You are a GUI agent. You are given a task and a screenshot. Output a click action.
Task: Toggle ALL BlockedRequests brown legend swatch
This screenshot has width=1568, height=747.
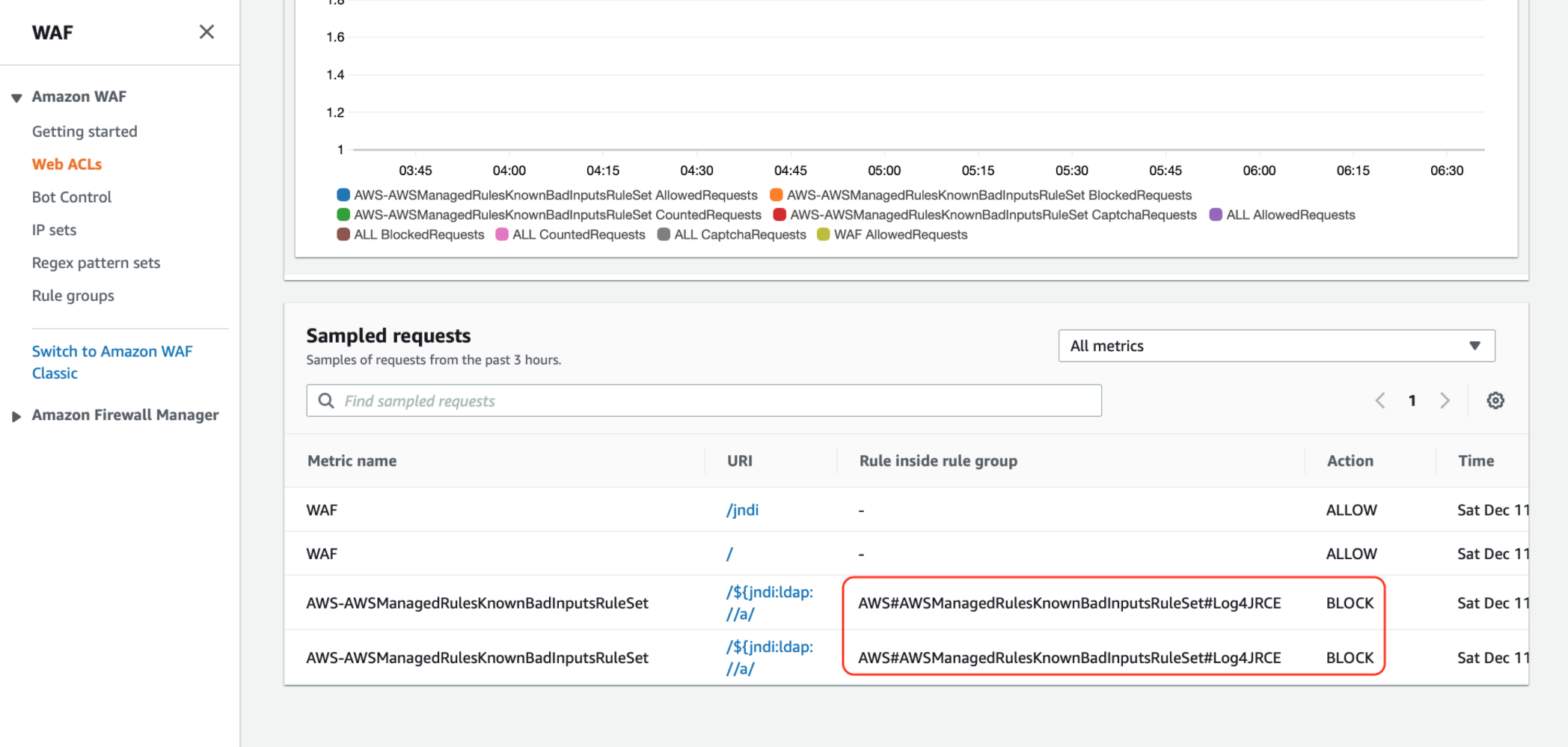point(343,234)
